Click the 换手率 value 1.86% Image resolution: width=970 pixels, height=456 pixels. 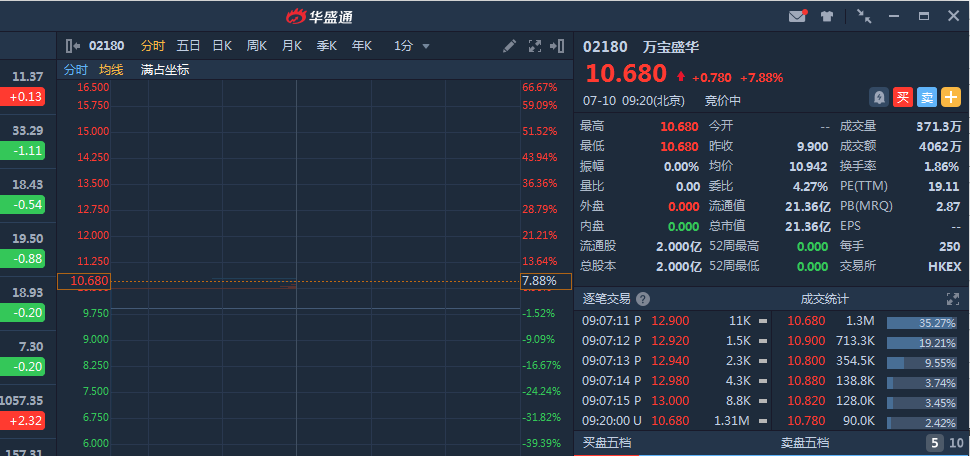[943, 166]
